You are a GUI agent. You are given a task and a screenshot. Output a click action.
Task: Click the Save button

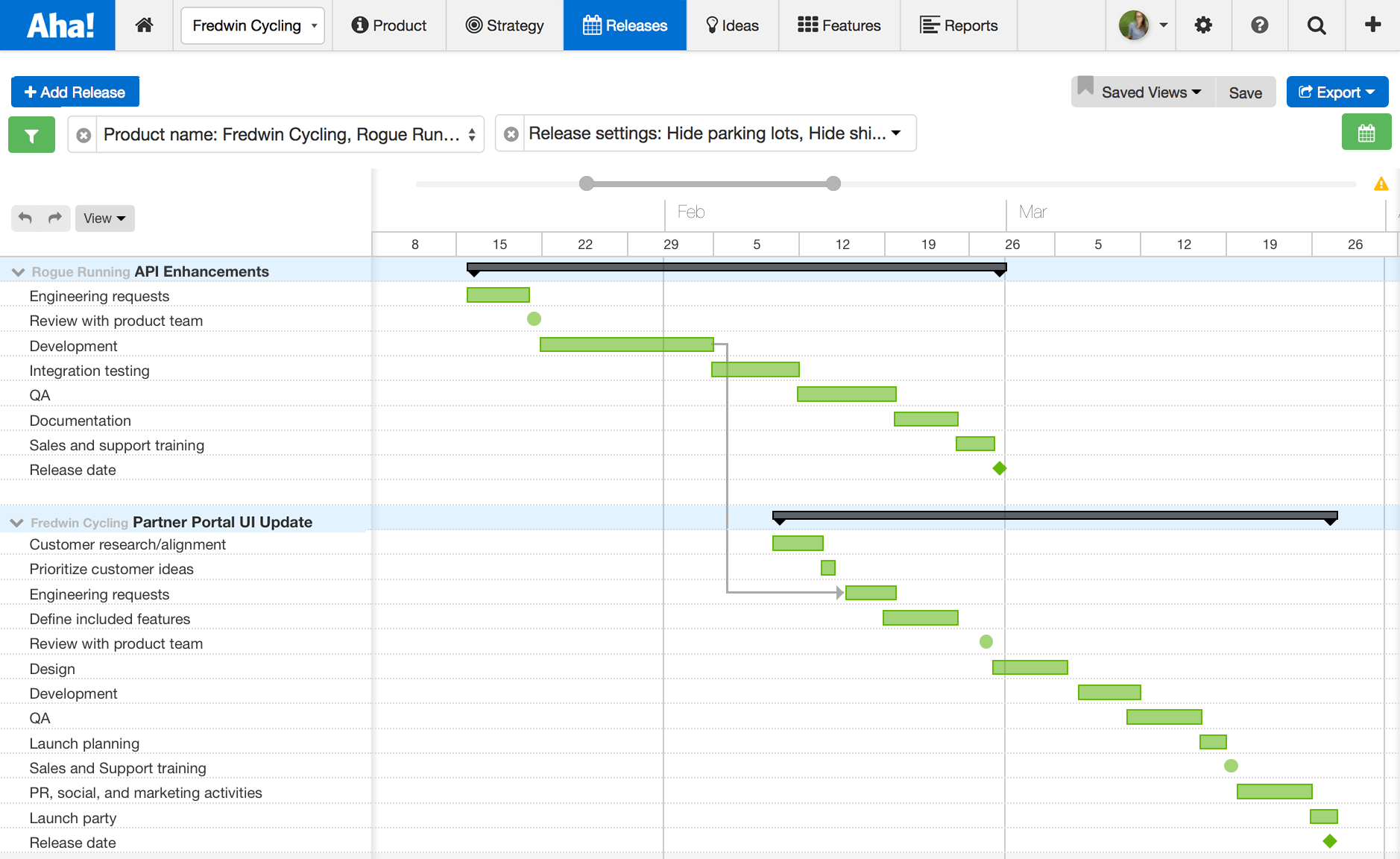pyautogui.click(x=1246, y=92)
